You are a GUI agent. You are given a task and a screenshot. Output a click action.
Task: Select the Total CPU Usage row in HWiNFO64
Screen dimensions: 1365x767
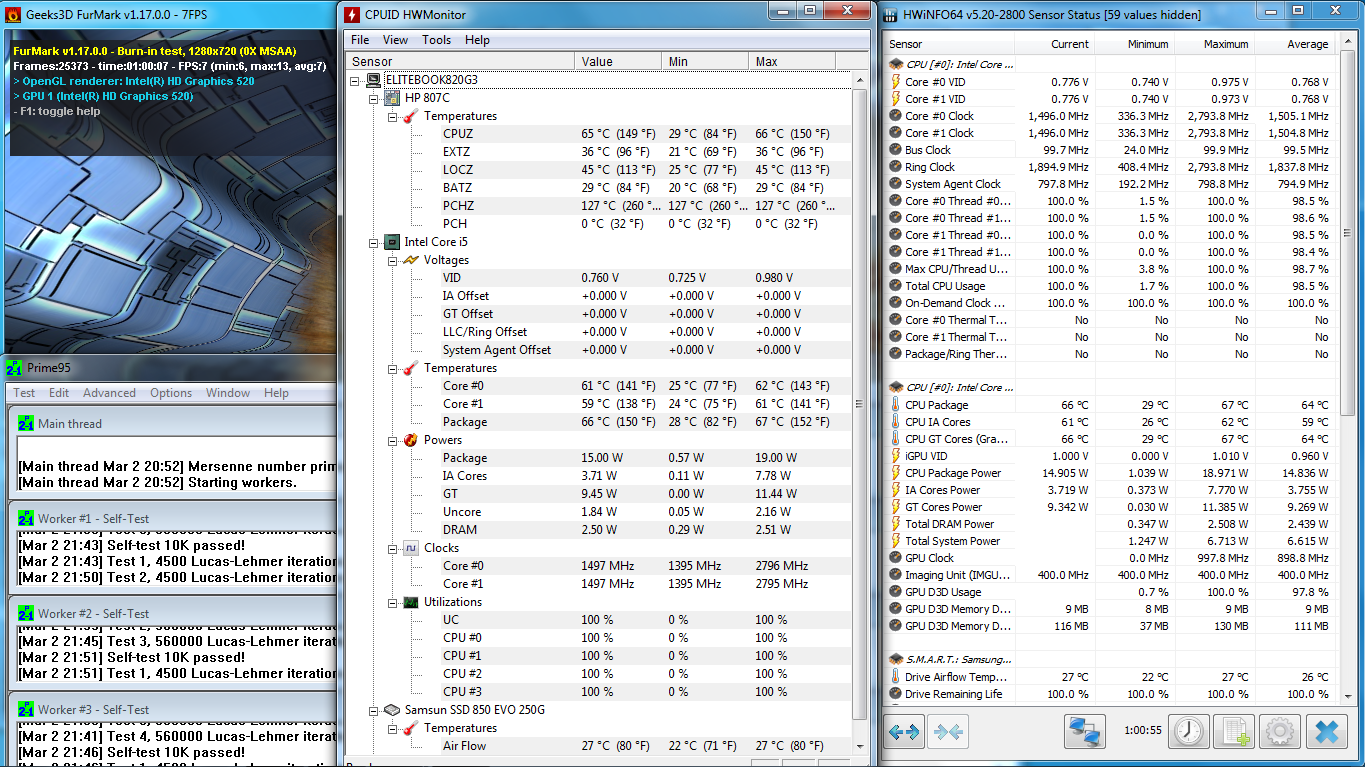tap(1110, 286)
